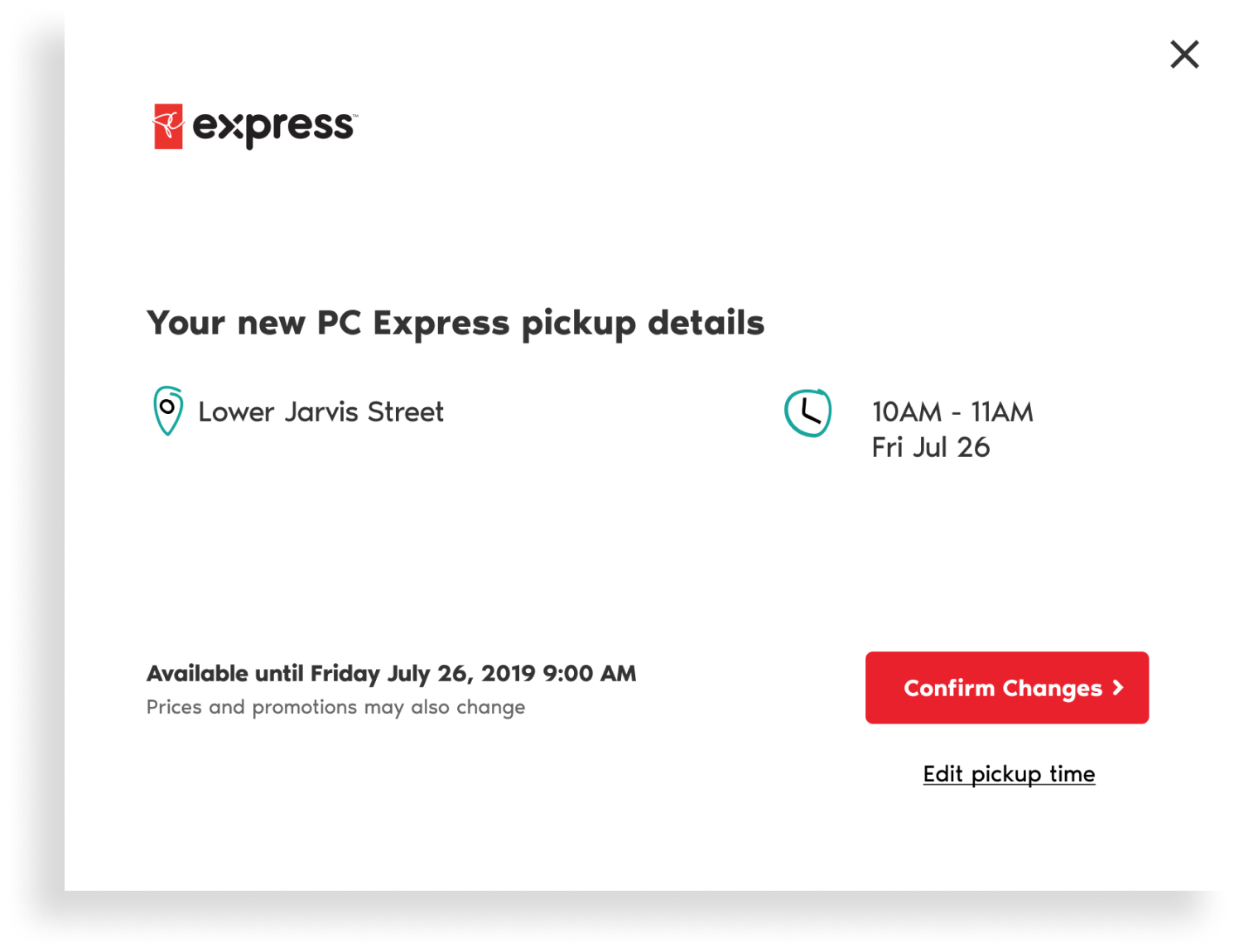
Task: Click the Fri Jul 26 date text
Action: [x=931, y=448]
